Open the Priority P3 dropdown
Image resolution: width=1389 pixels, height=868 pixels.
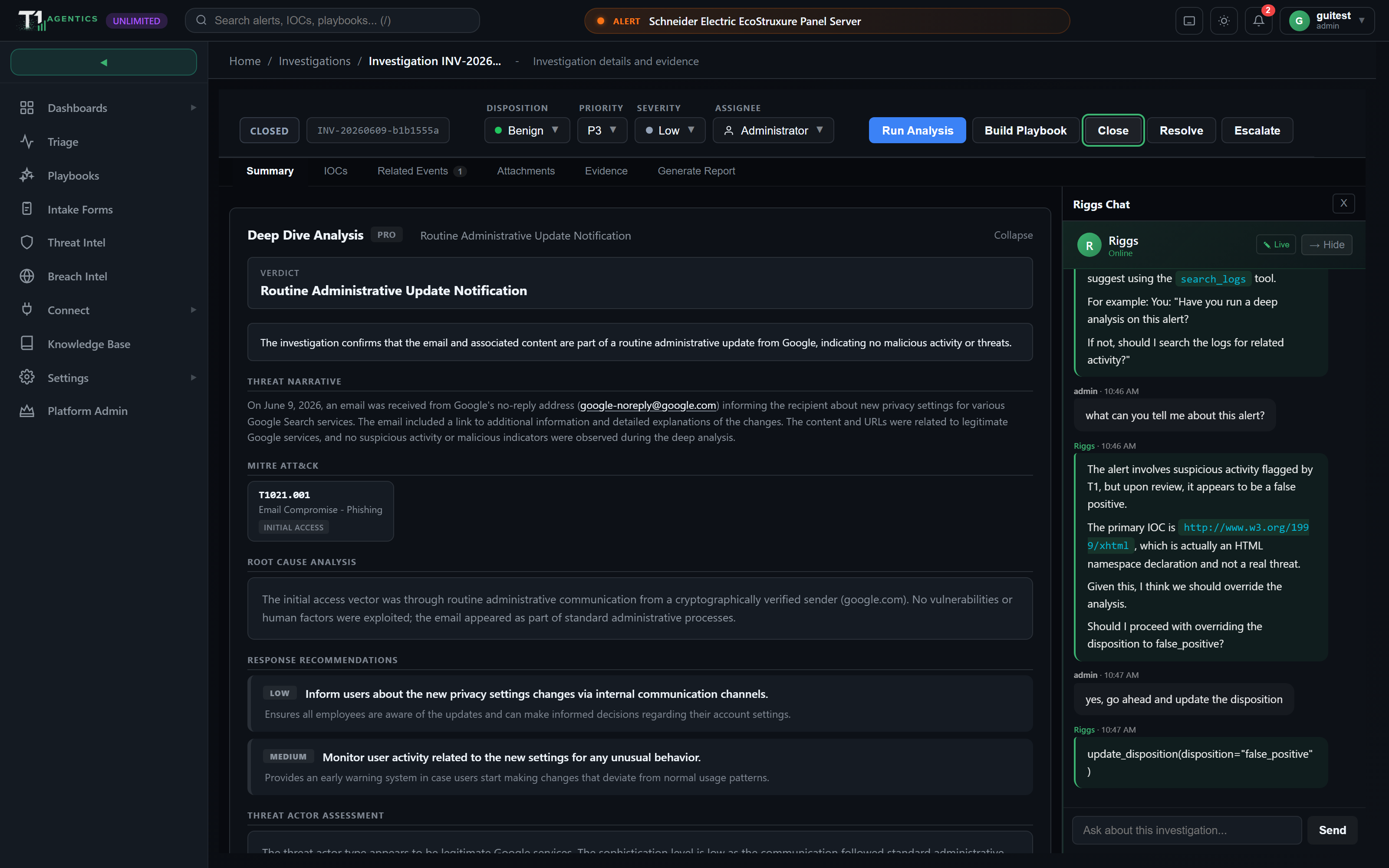tap(602, 130)
